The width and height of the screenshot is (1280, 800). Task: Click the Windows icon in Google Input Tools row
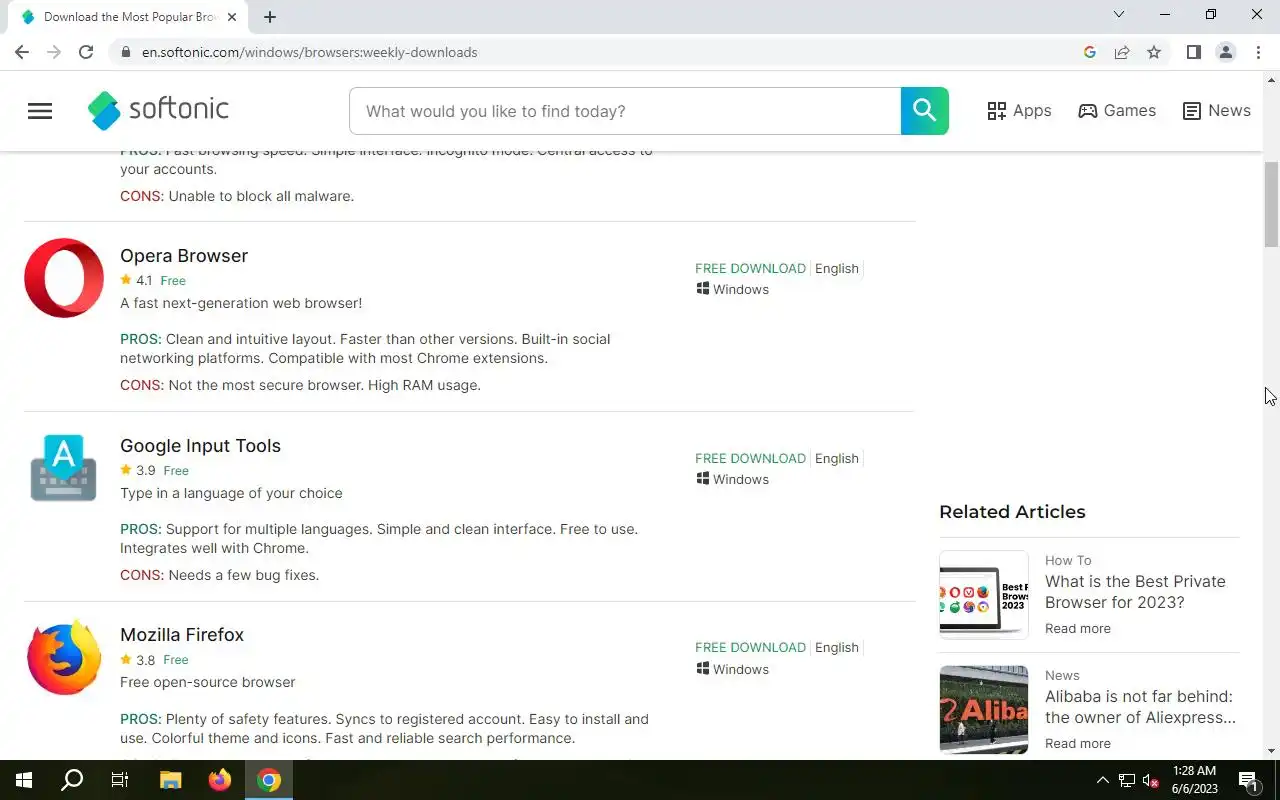(x=703, y=479)
